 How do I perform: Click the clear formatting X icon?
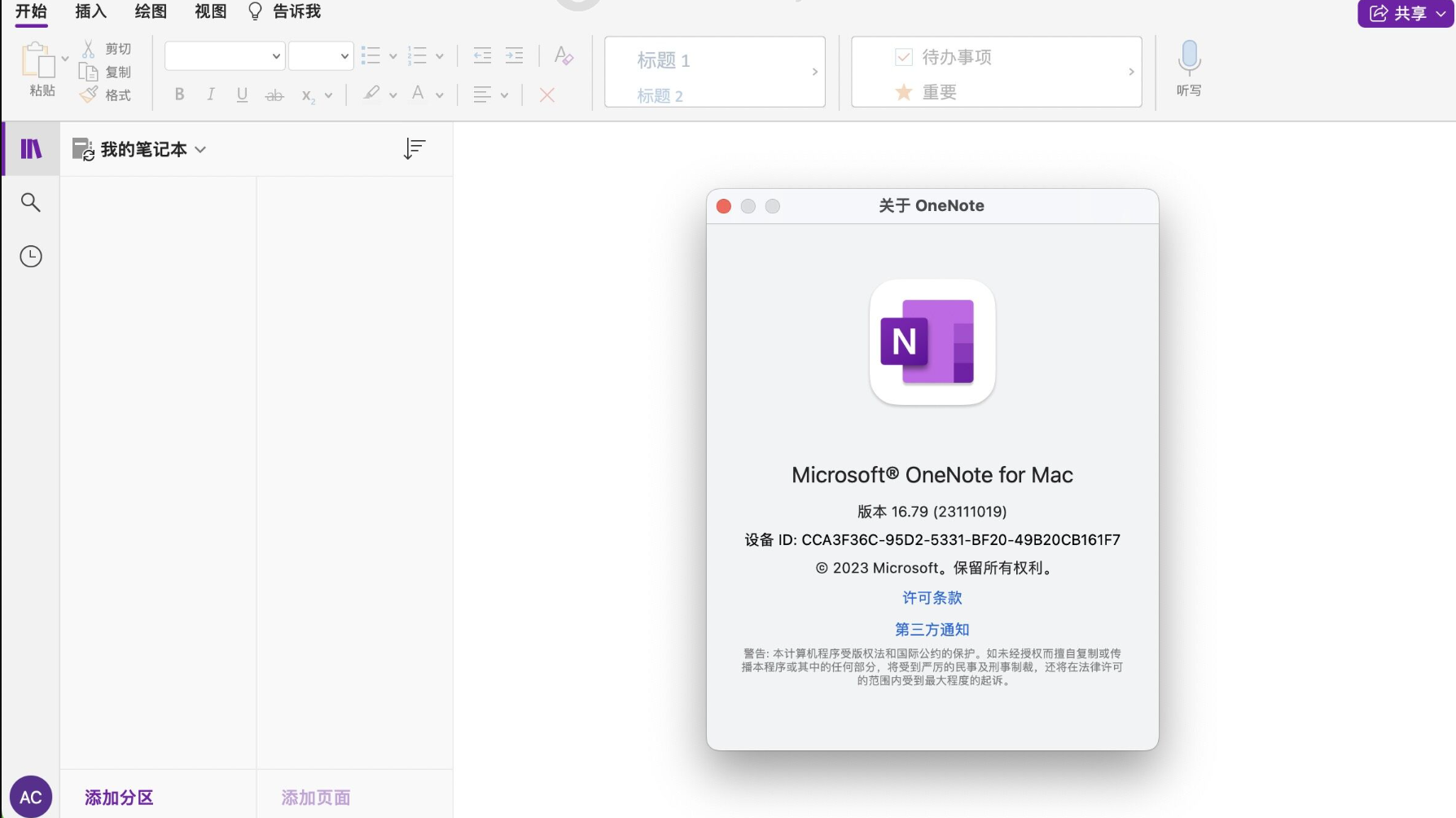pyautogui.click(x=546, y=95)
